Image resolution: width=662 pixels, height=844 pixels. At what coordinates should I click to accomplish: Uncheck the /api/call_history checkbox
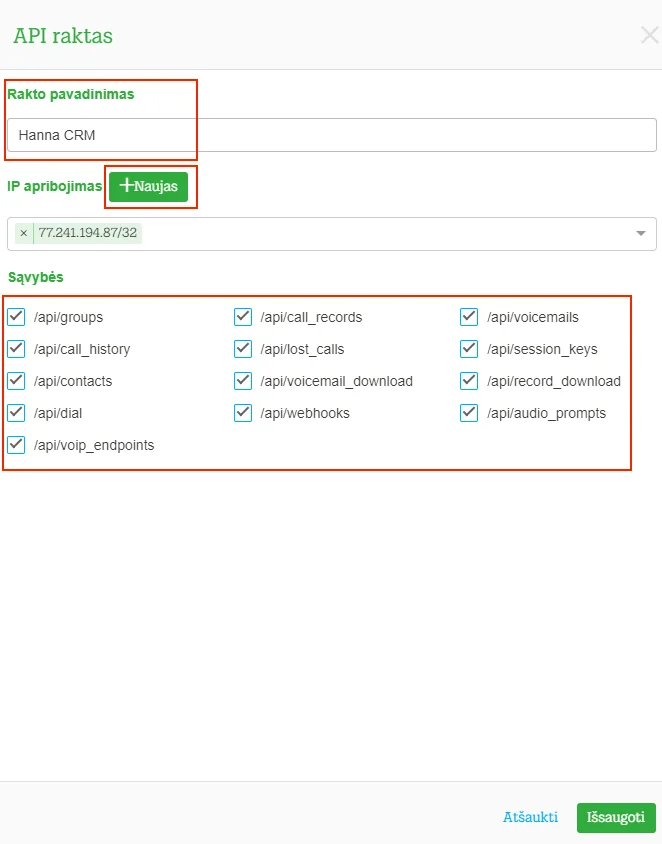(16, 349)
